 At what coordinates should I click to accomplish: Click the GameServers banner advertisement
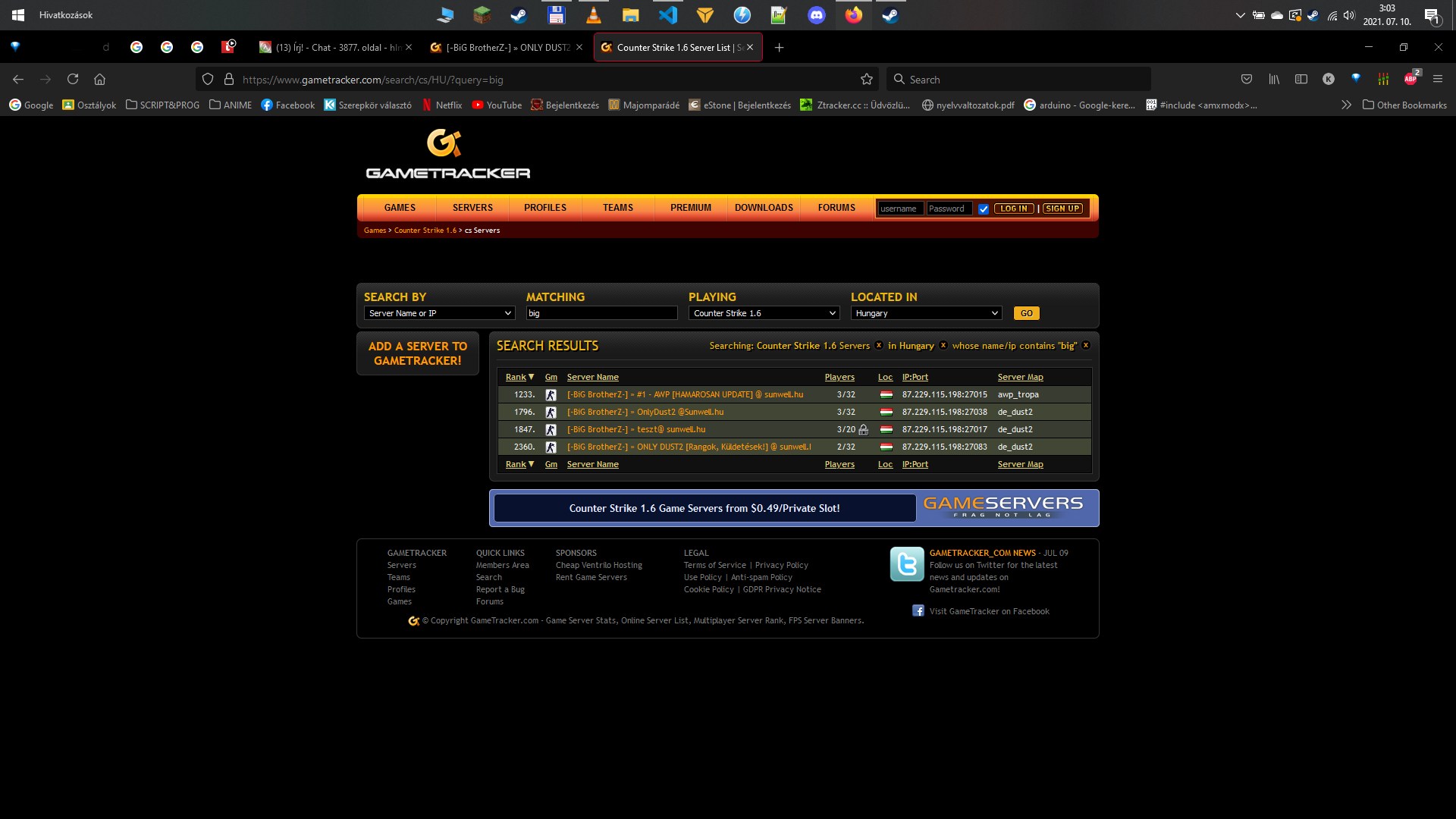(x=794, y=508)
